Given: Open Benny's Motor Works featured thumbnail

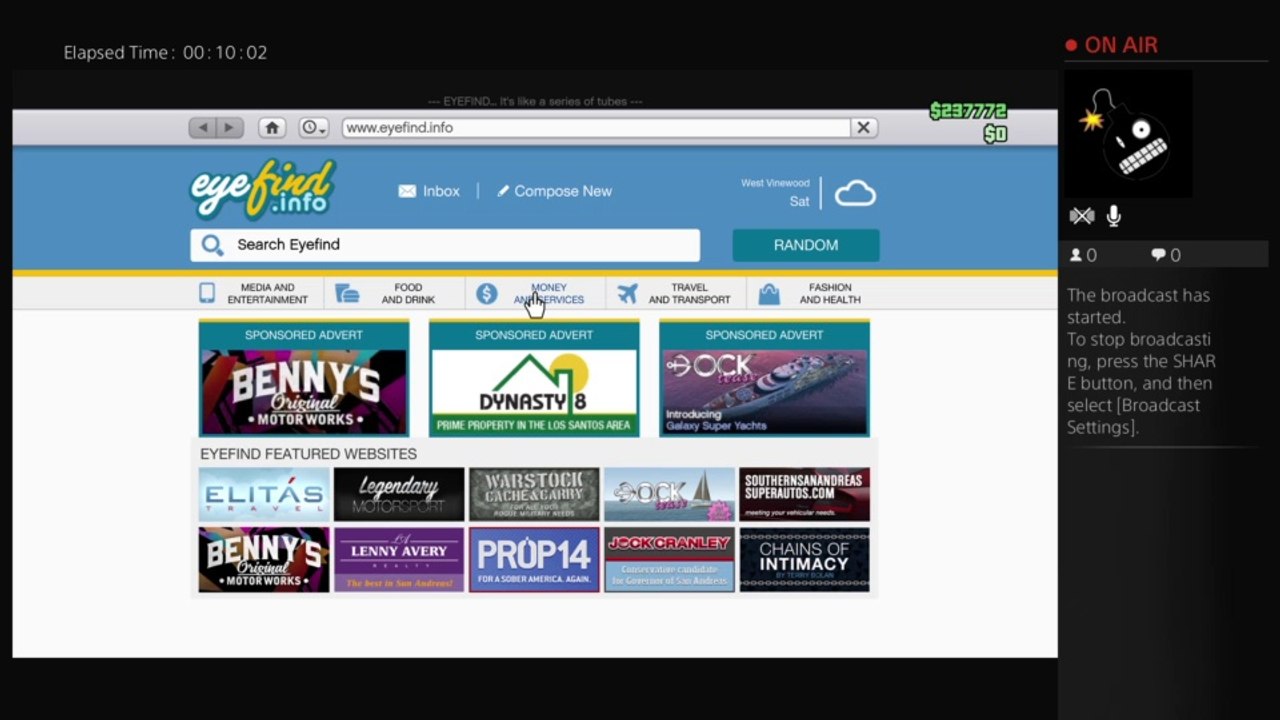Looking at the screenshot, I should tap(264, 560).
